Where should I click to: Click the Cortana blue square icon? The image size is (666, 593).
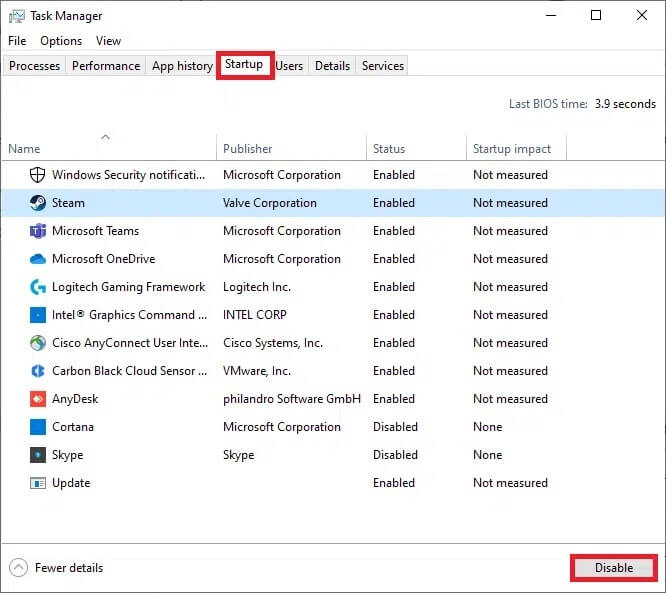38,427
